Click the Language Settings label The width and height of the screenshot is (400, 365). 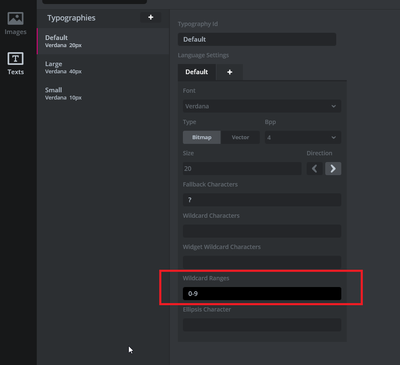pos(203,55)
